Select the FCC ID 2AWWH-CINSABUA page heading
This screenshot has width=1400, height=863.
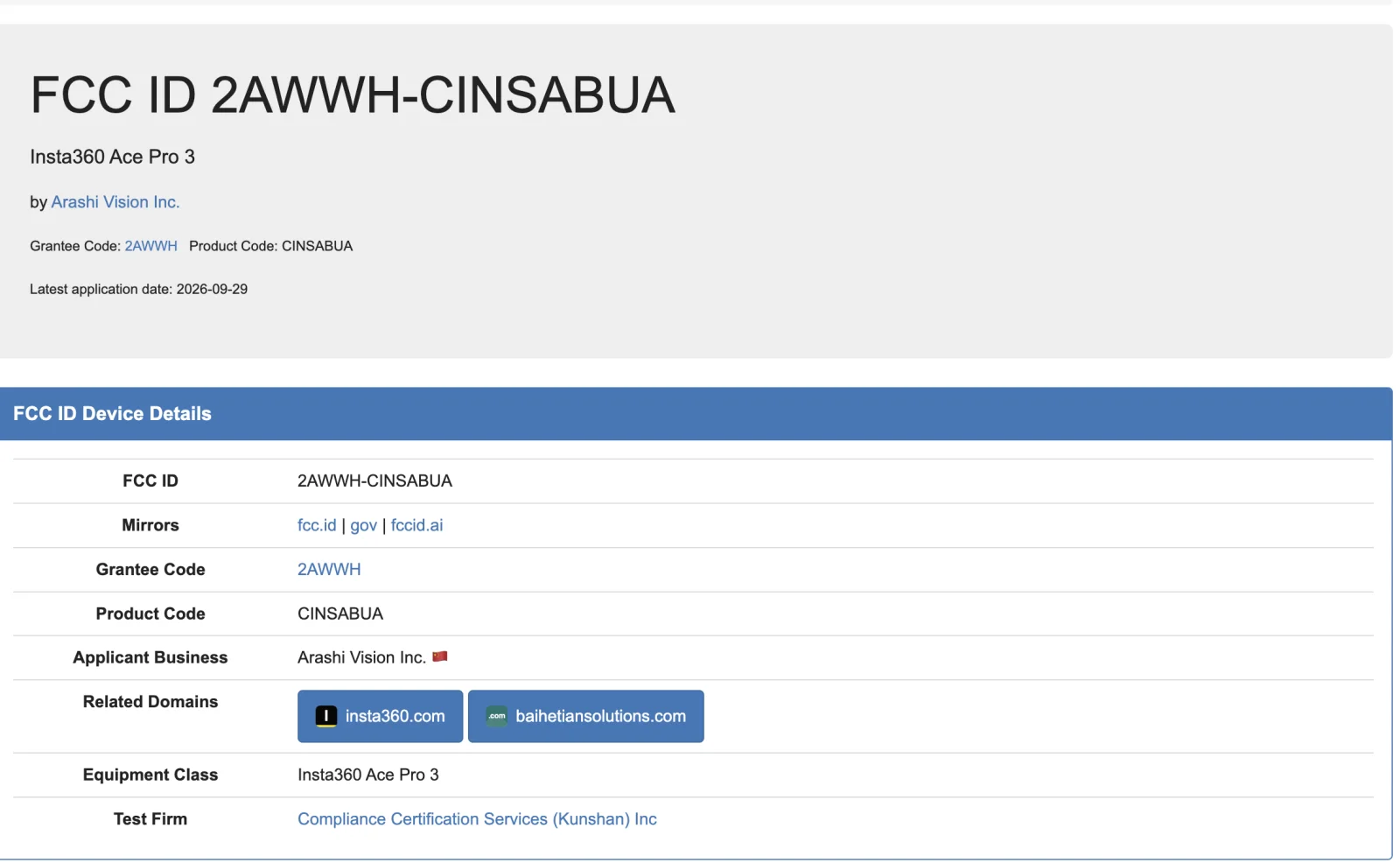(x=353, y=95)
